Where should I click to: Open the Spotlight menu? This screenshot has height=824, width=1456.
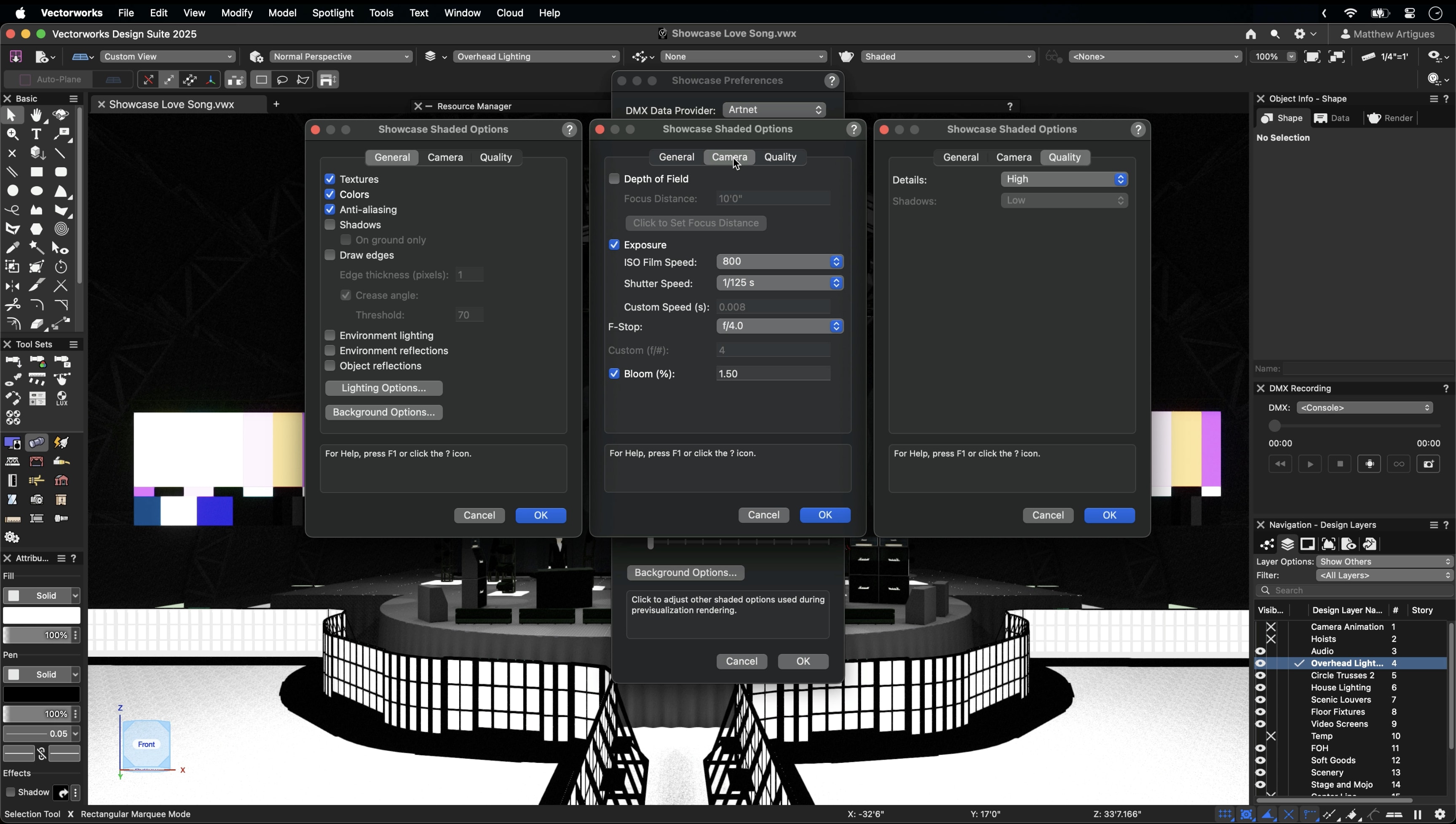[333, 13]
